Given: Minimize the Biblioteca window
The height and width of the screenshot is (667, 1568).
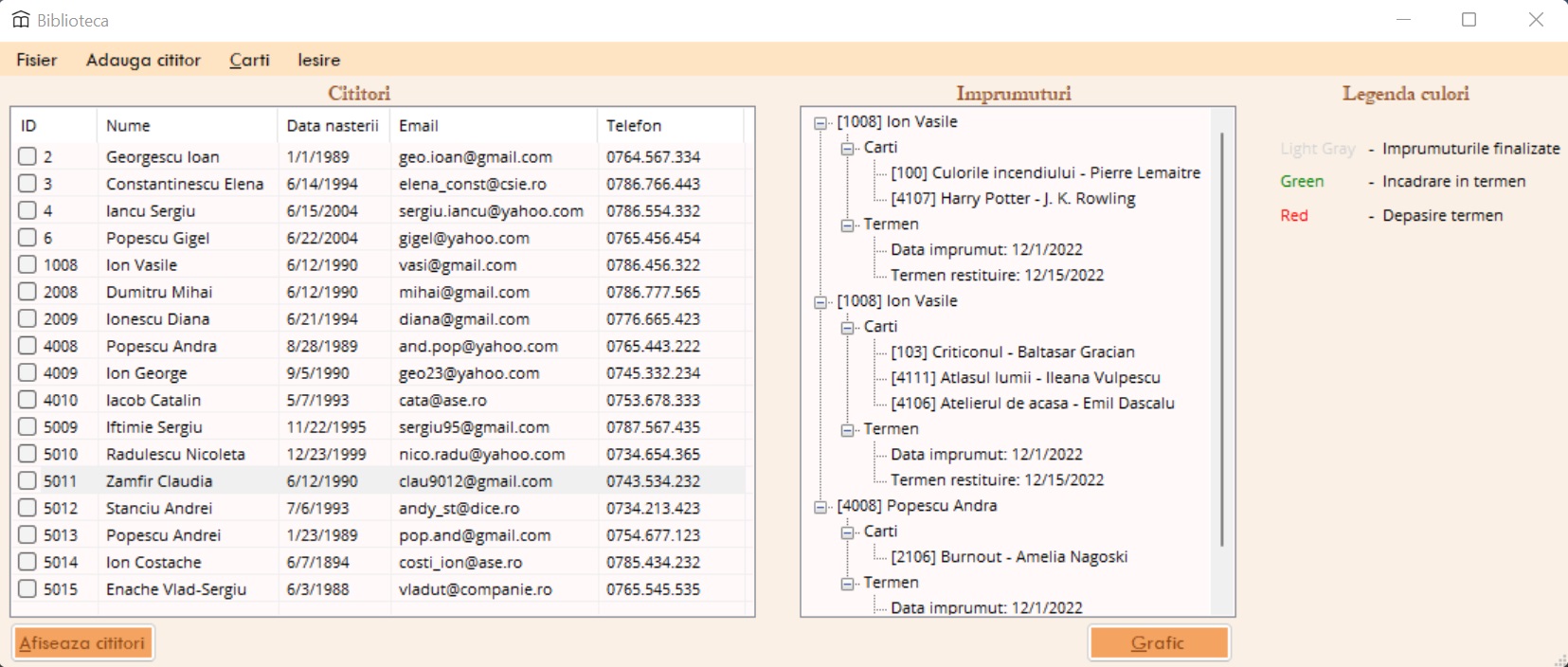Looking at the screenshot, I should click(x=1403, y=20).
